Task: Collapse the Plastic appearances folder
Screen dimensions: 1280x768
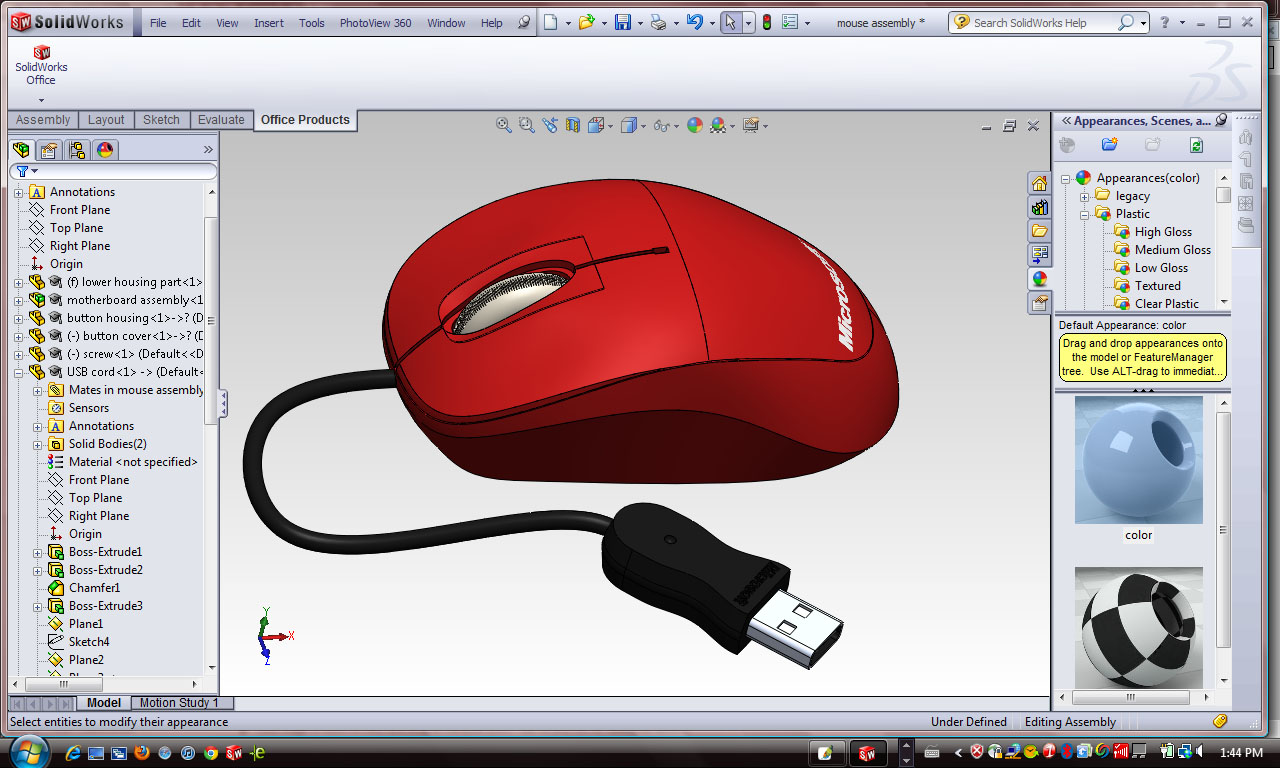Action: pyautogui.click(x=1085, y=214)
